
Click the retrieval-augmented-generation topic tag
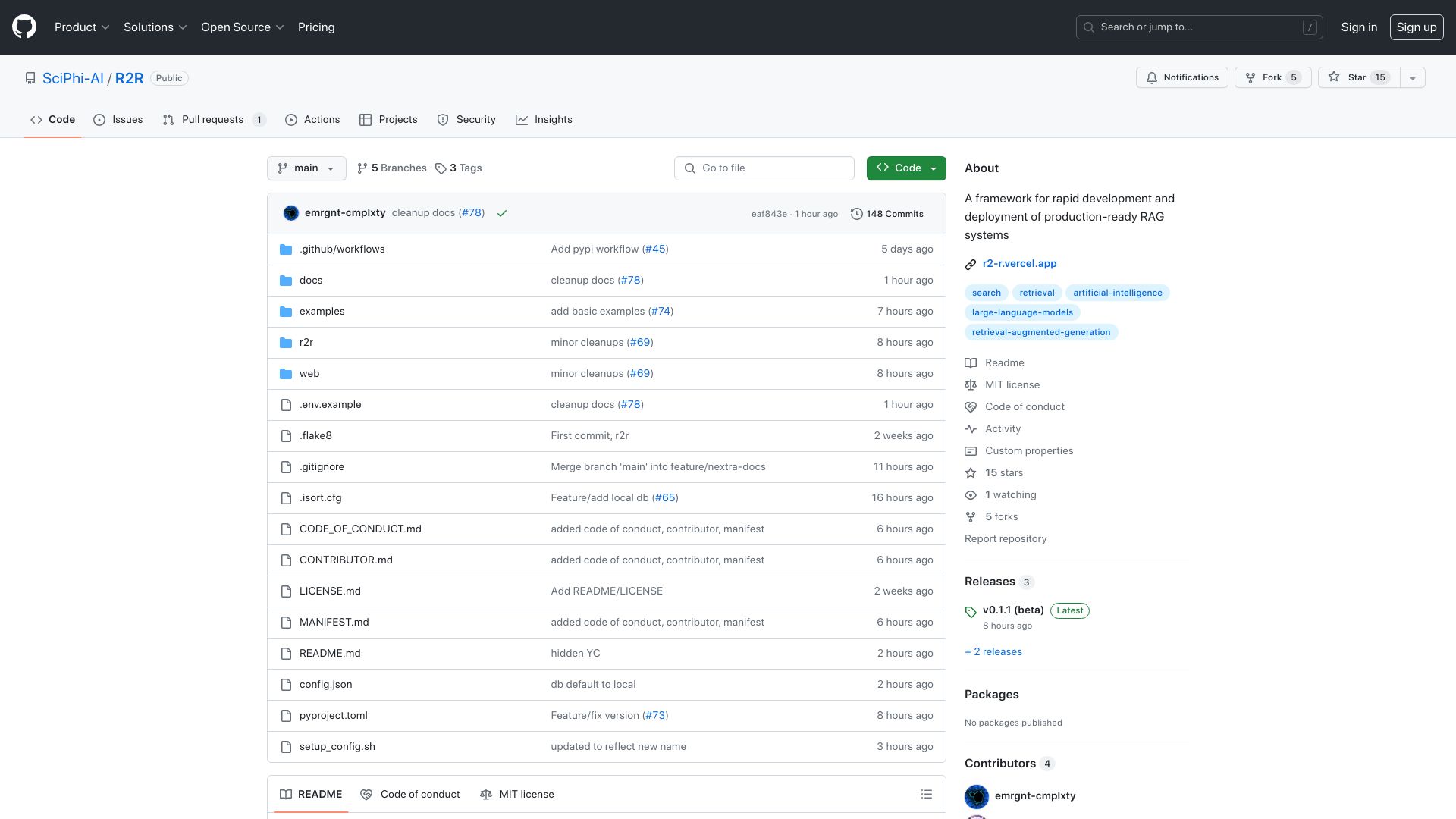coord(1040,332)
